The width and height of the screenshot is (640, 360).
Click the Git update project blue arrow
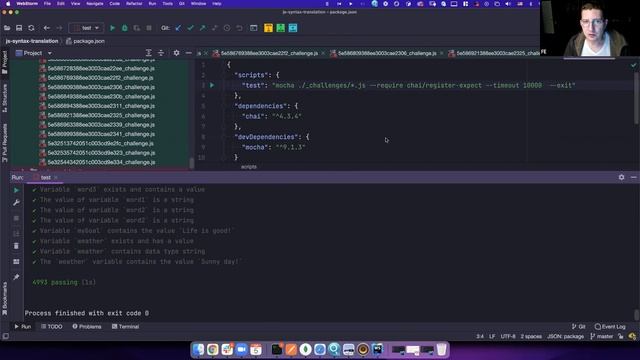[x=178, y=28]
